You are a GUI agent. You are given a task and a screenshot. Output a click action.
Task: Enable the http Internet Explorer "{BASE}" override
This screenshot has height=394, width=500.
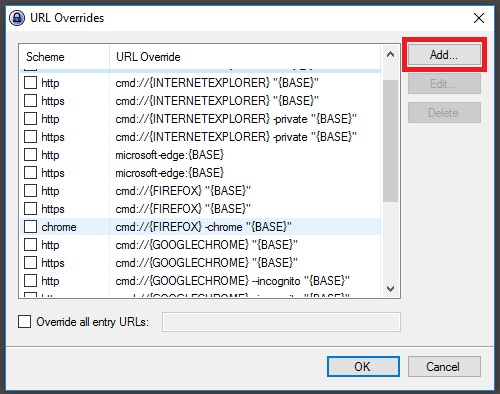click(30, 83)
